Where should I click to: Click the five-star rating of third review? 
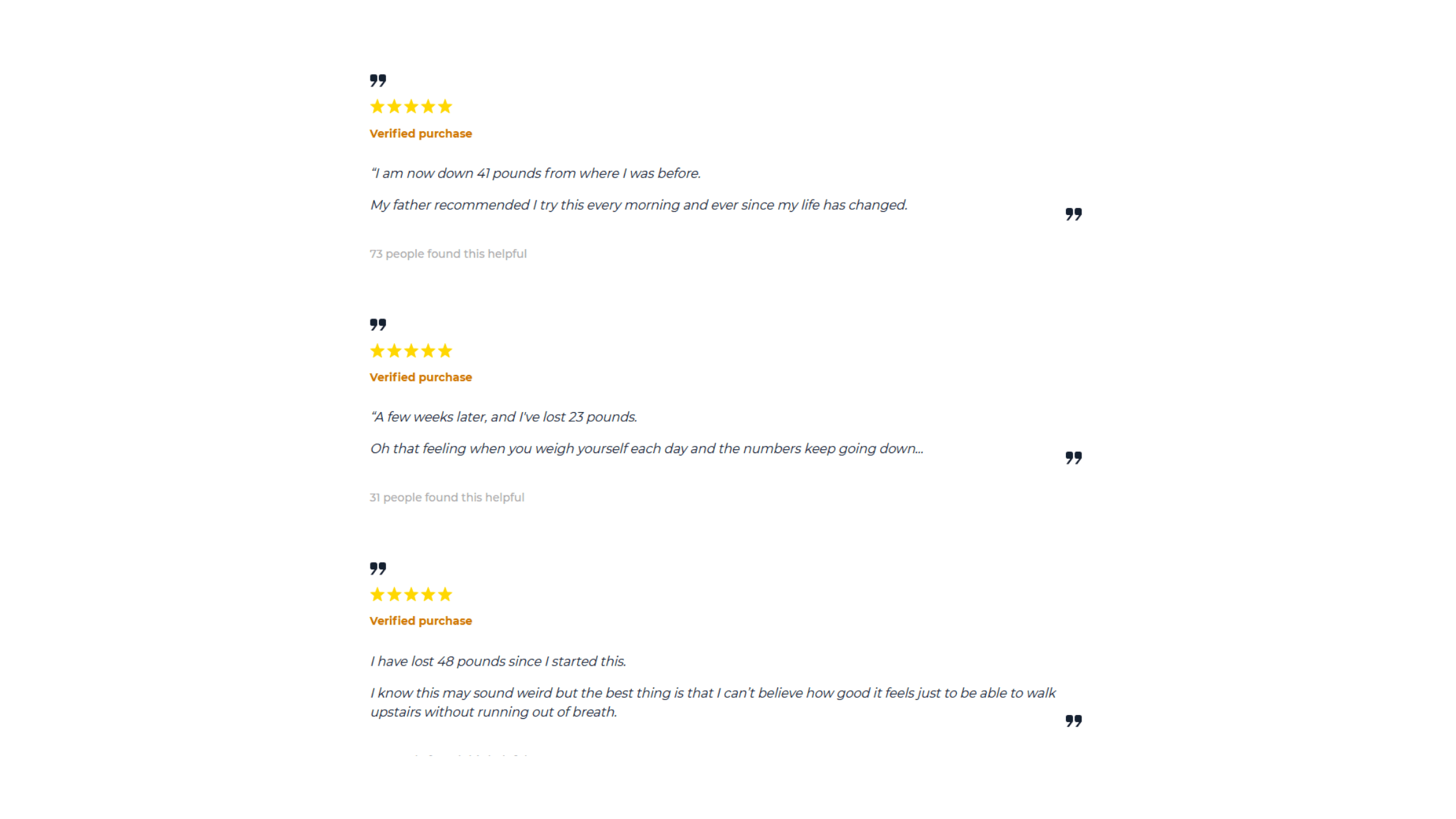(x=411, y=595)
